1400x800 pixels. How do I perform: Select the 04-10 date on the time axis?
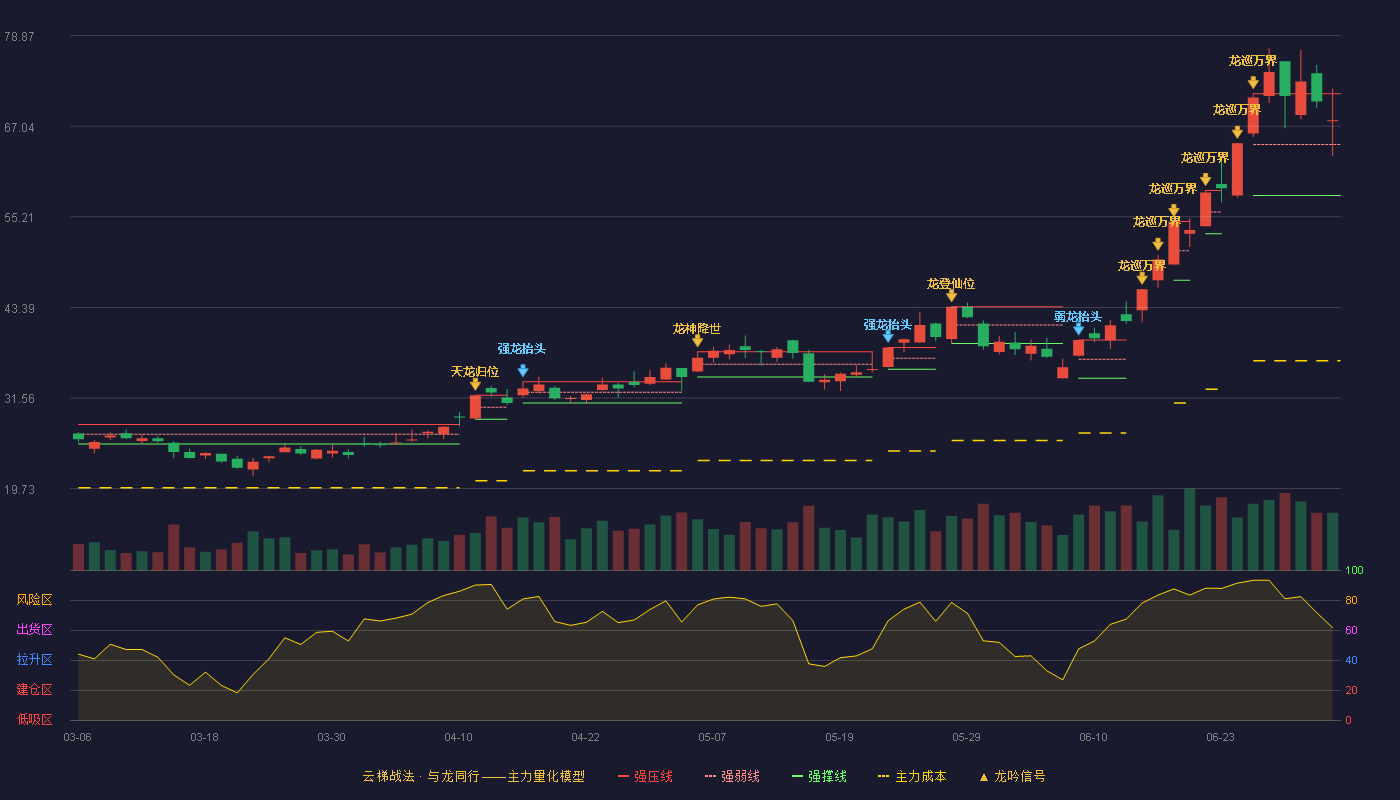point(458,737)
